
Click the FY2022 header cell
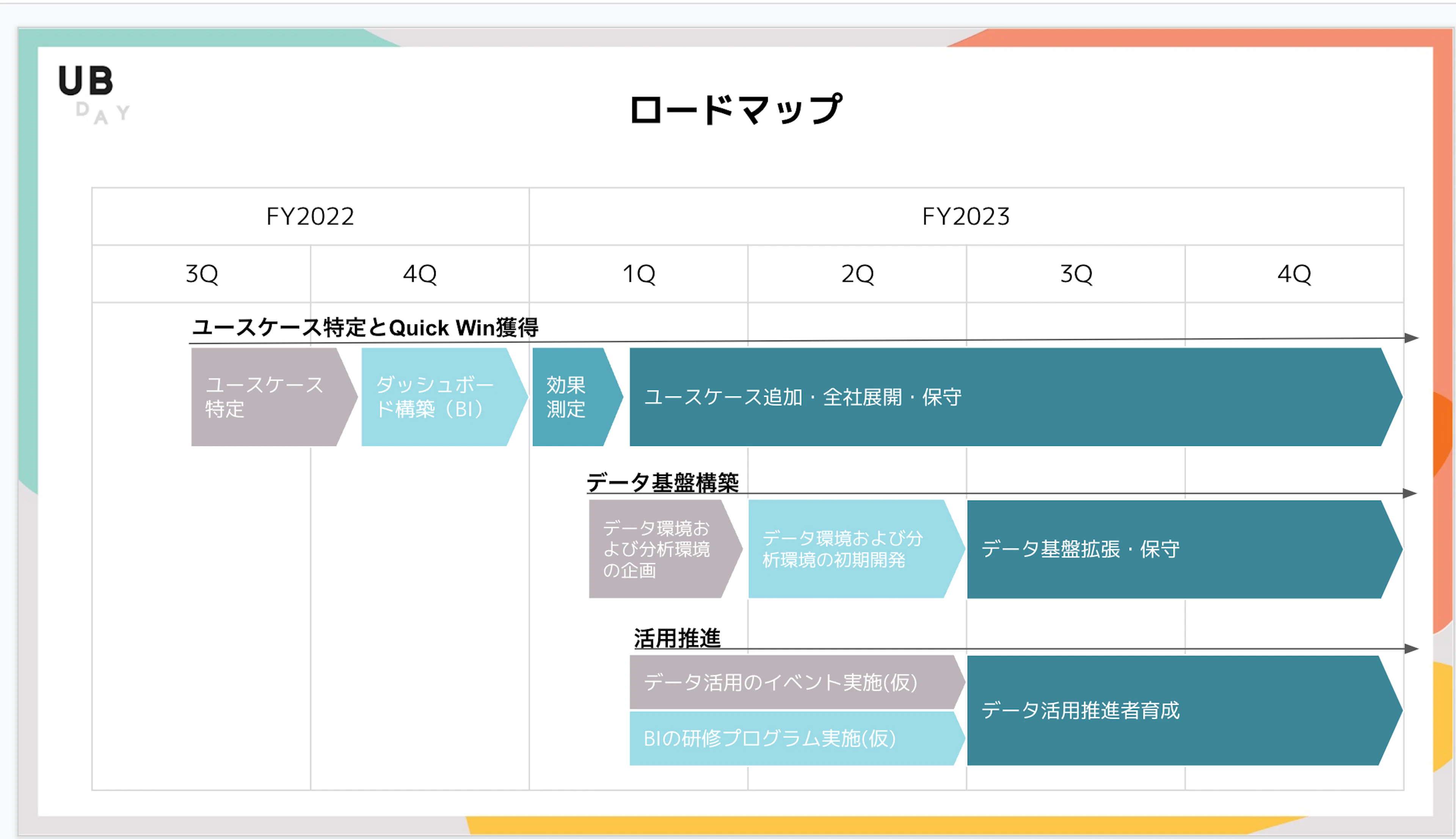[x=311, y=217]
